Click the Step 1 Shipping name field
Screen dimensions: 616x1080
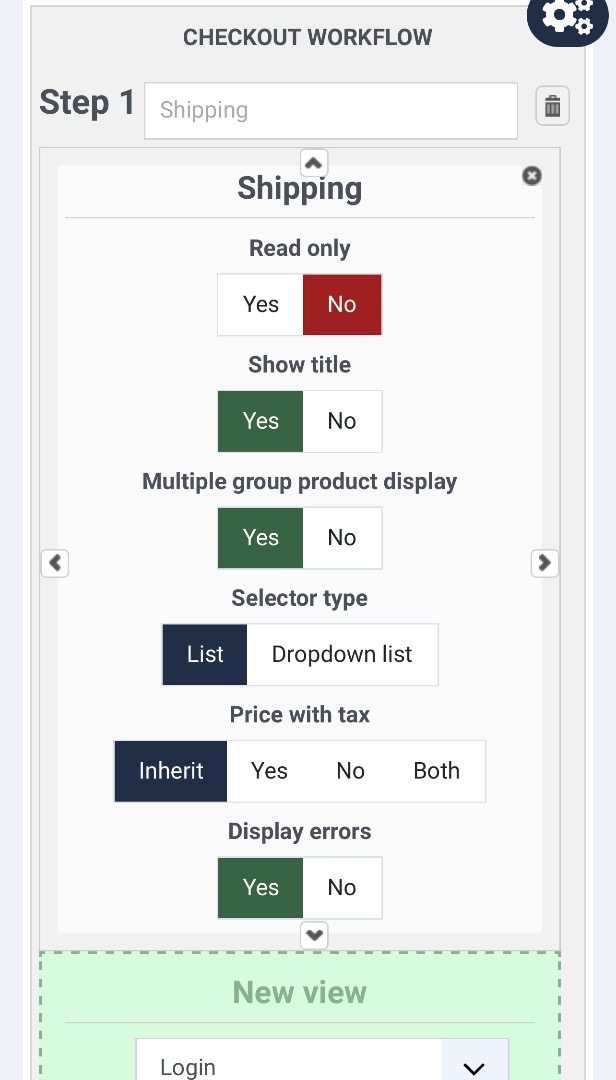coord(331,110)
